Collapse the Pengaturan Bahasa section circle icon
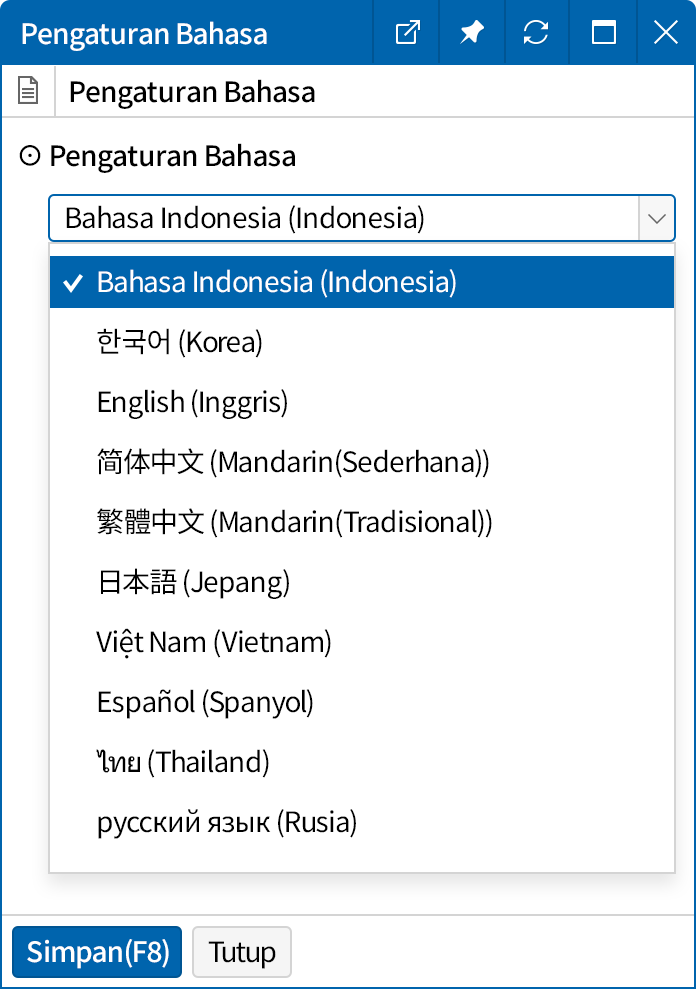The width and height of the screenshot is (696, 989). (x=31, y=156)
